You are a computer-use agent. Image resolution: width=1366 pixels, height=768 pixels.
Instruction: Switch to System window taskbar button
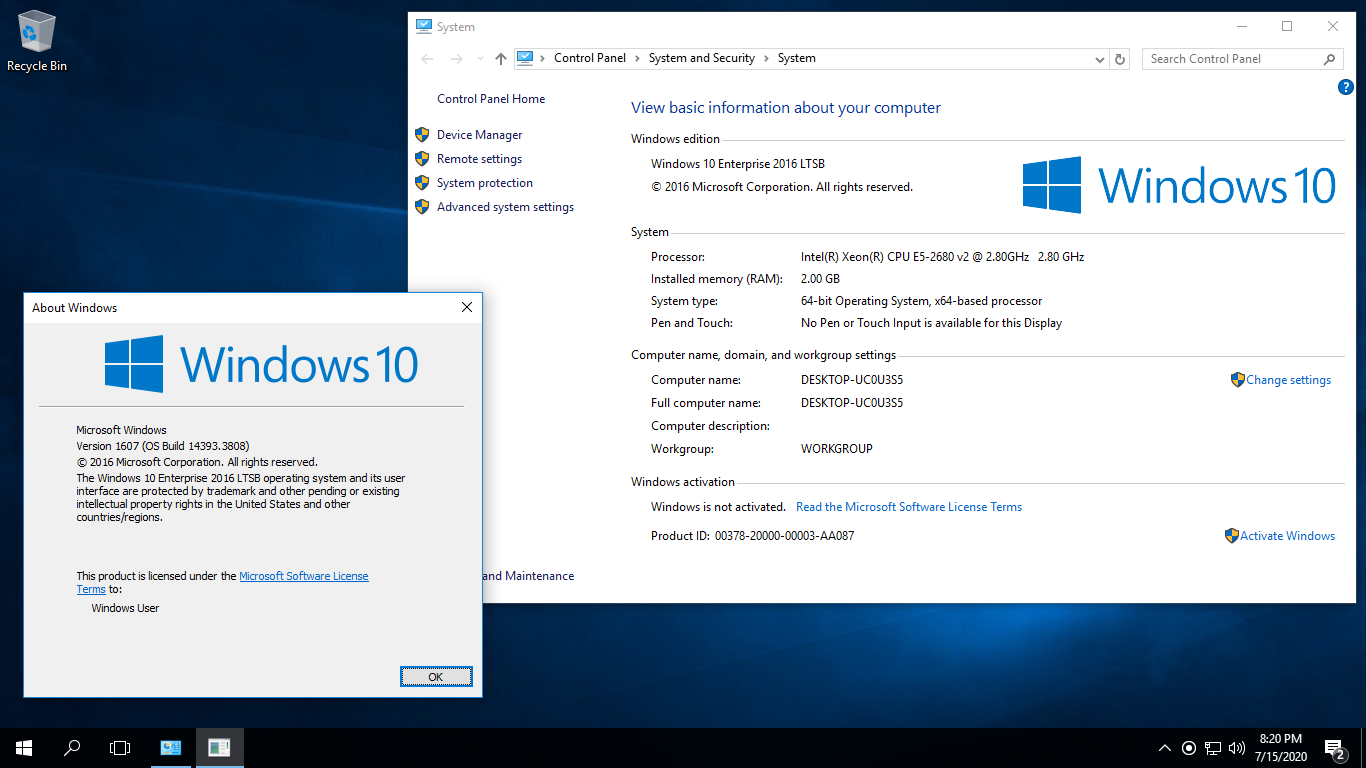[171, 747]
